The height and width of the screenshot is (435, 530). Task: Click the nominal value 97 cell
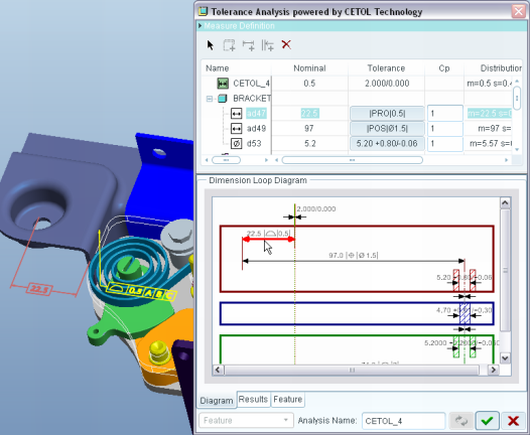(x=309, y=128)
